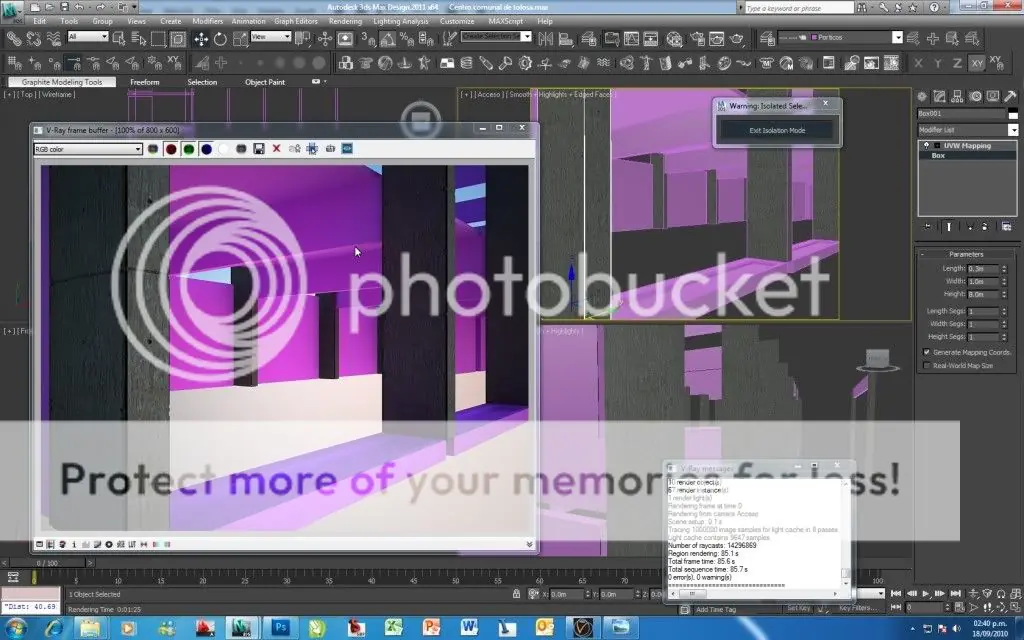Switch to the Freeform ribbon tab

point(144,82)
